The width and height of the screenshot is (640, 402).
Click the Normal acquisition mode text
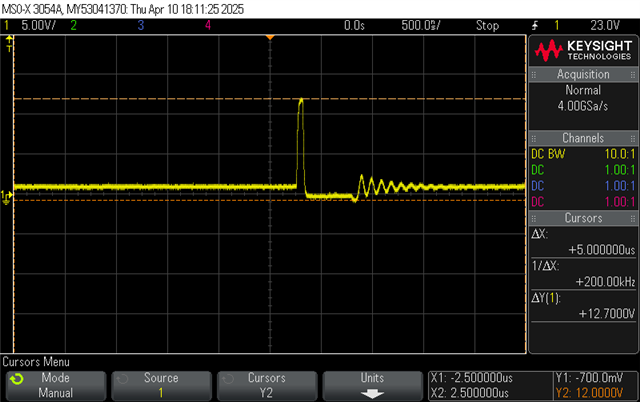(583, 90)
